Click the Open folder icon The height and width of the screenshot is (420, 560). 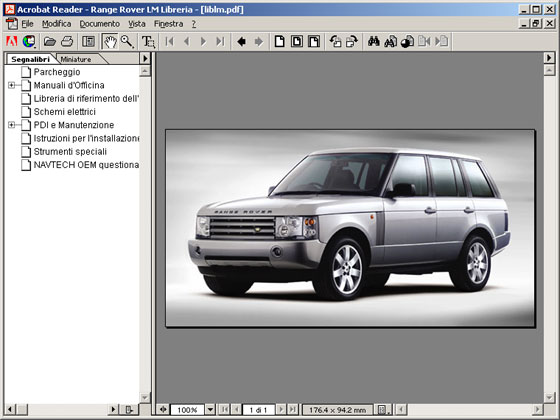pyautogui.click(x=50, y=41)
